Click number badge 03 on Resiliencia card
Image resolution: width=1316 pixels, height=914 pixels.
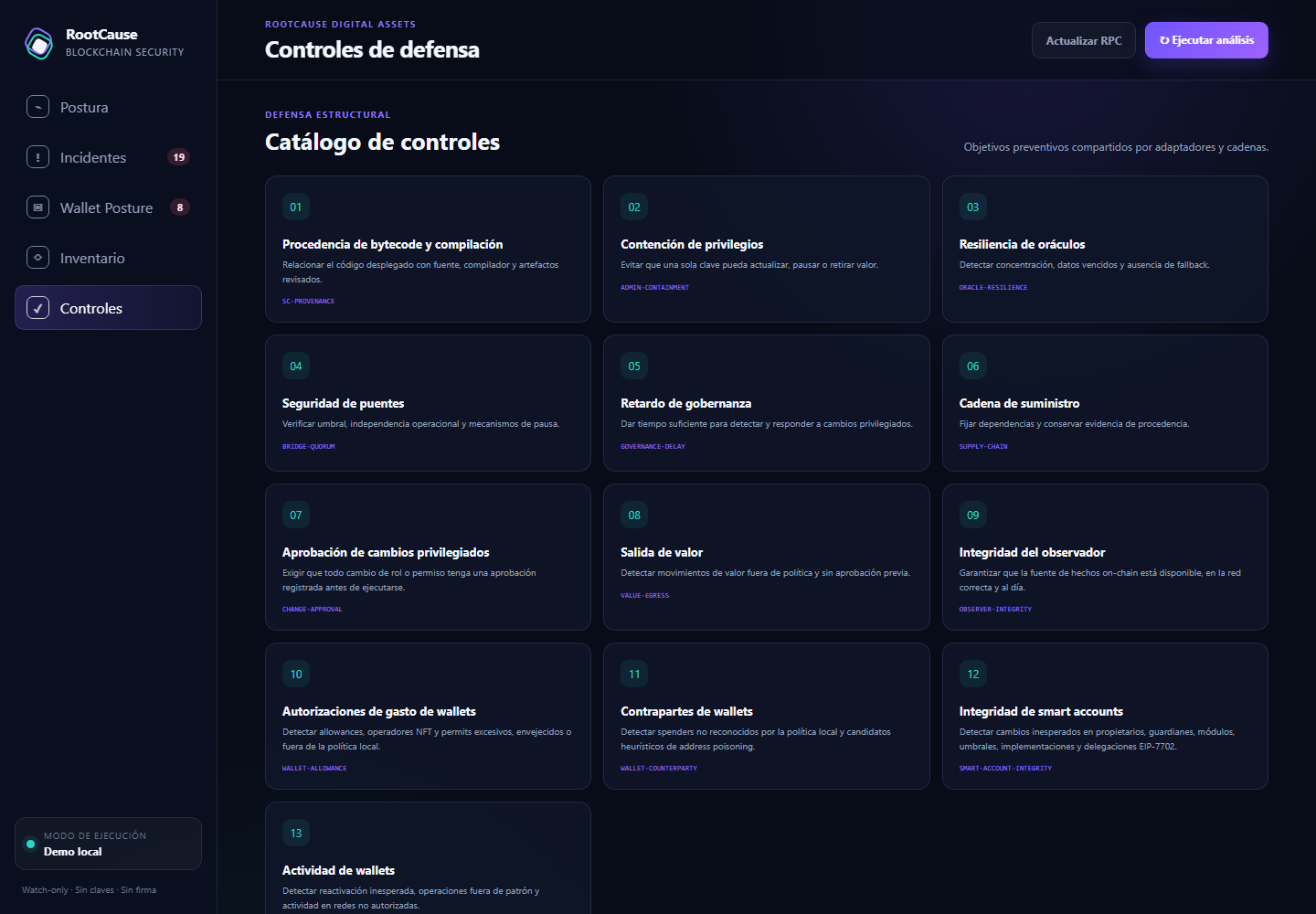coord(973,207)
